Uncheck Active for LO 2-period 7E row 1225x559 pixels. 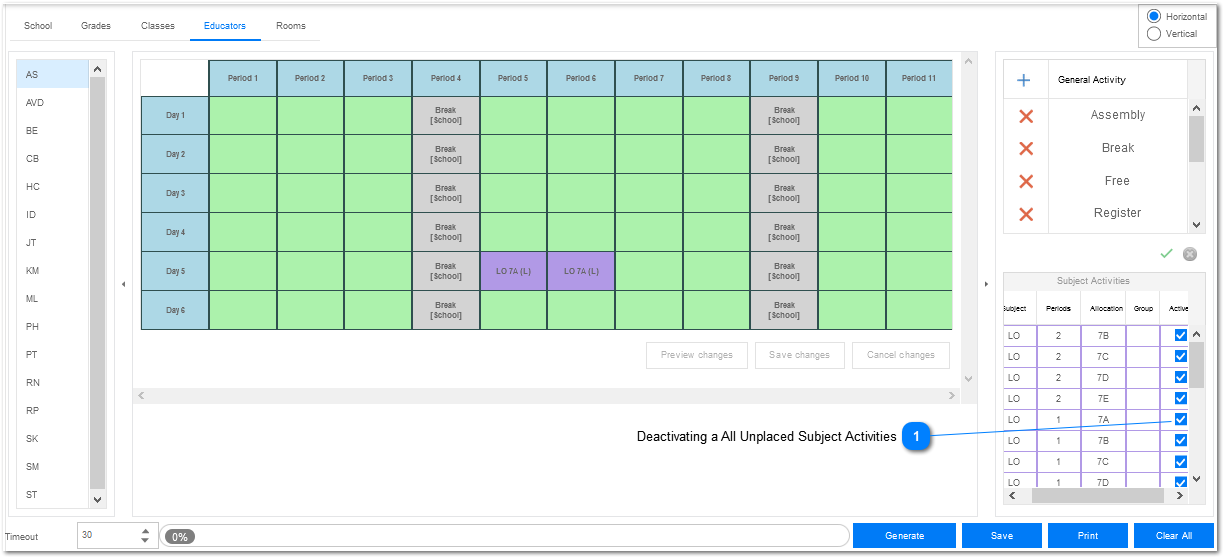tap(1181, 398)
